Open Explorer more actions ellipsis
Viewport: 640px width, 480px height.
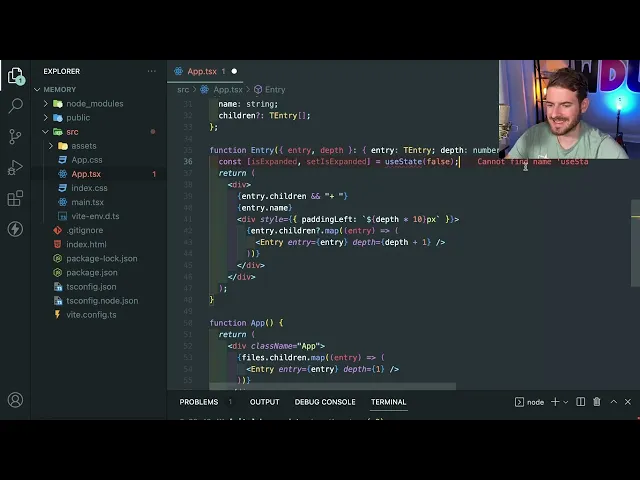coord(151,71)
